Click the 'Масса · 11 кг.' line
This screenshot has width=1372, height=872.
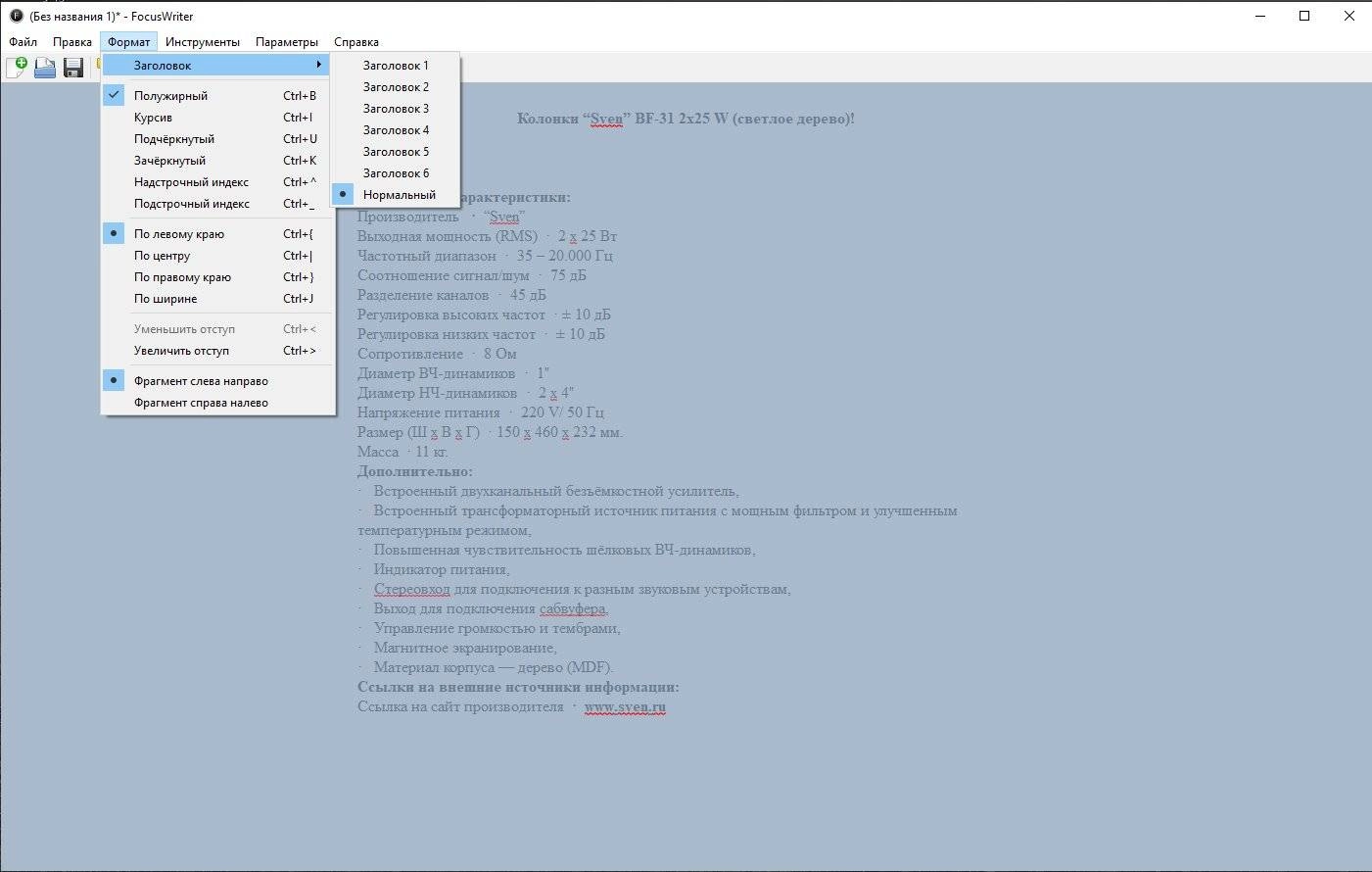(402, 452)
